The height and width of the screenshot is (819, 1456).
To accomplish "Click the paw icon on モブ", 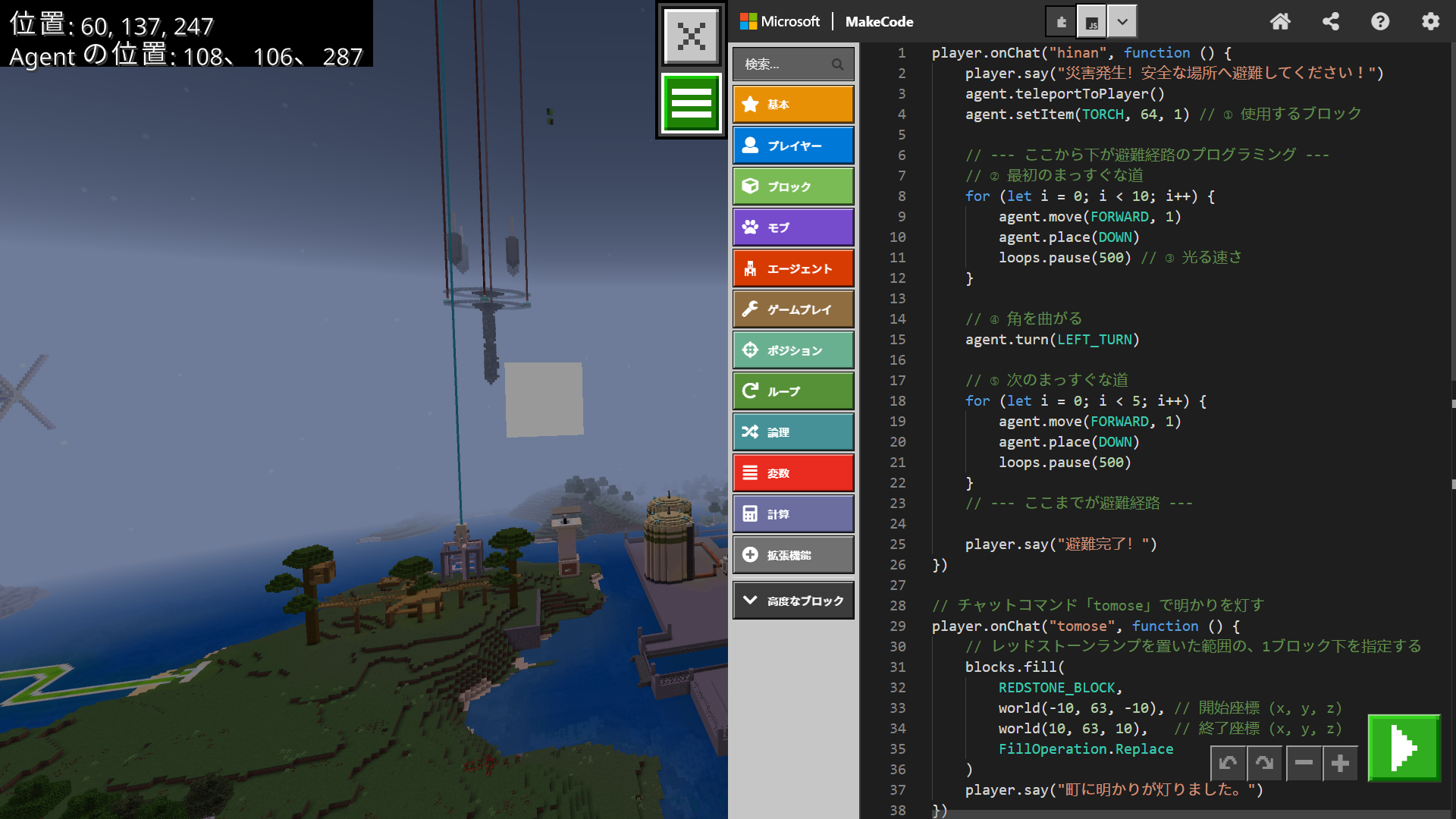I will click(750, 227).
